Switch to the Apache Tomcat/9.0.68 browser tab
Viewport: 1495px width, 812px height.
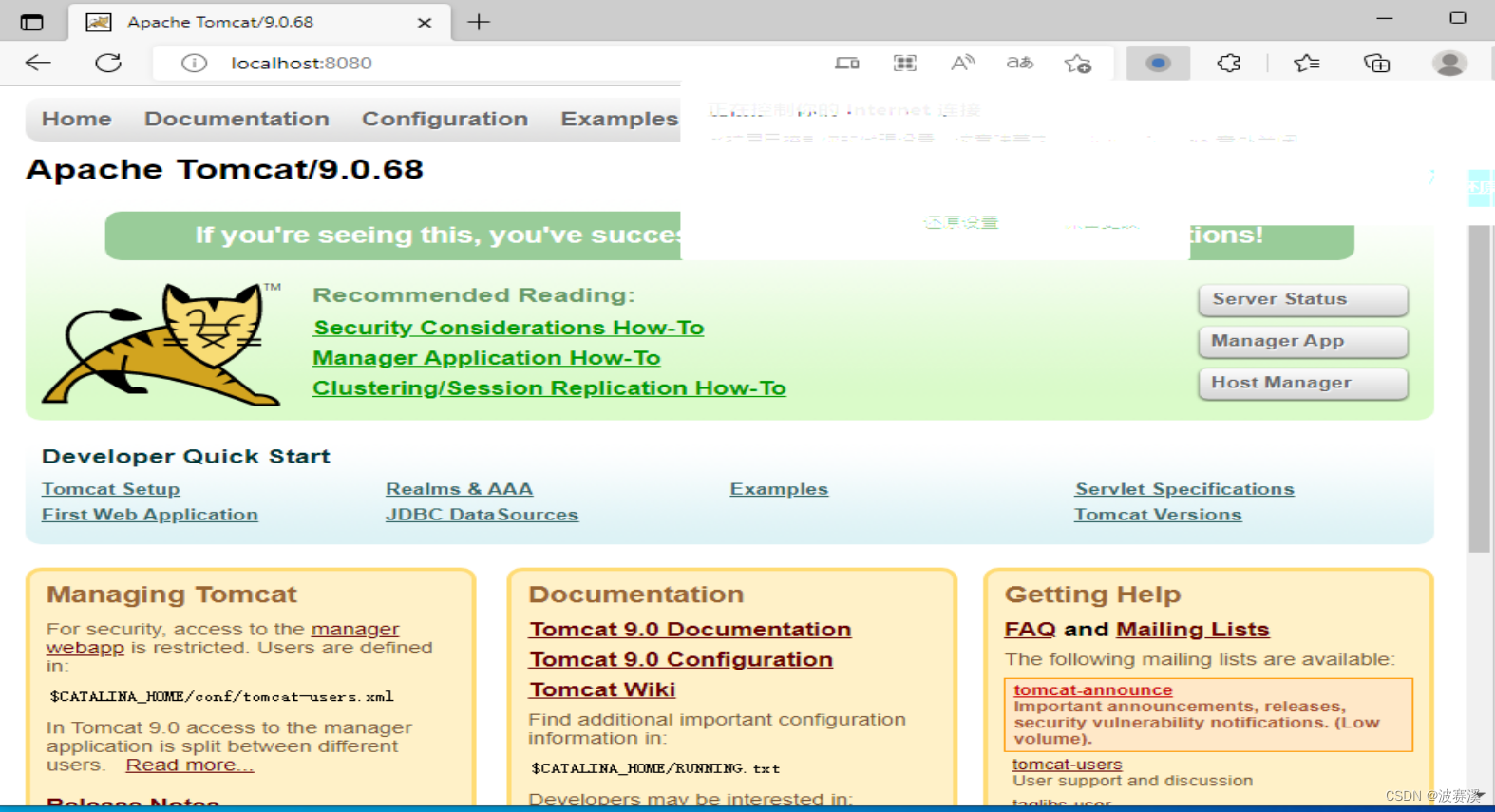[x=258, y=22]
